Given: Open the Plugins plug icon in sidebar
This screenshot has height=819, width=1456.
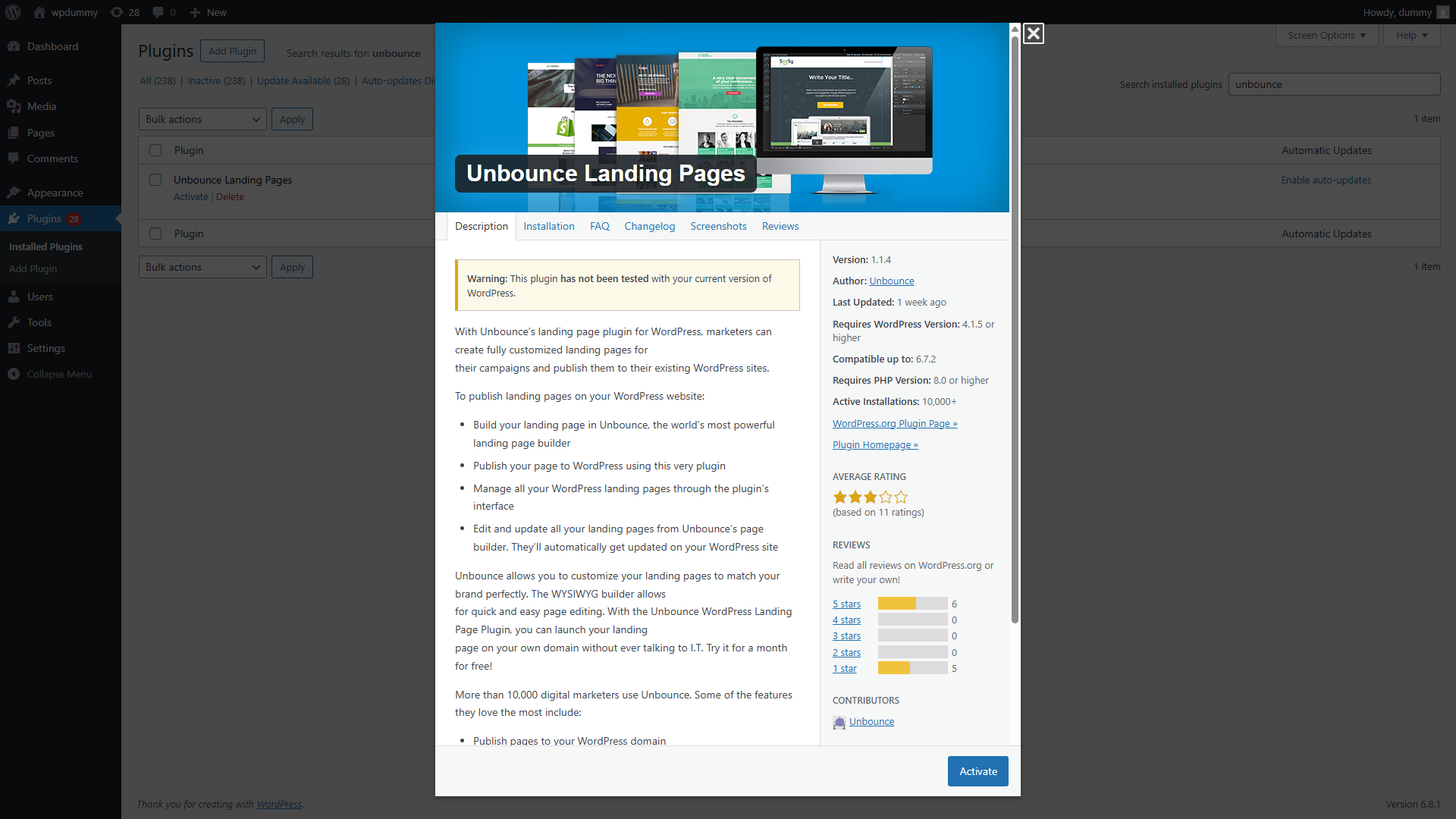Looking at the screenshot, I should click(x=14, y=218).
